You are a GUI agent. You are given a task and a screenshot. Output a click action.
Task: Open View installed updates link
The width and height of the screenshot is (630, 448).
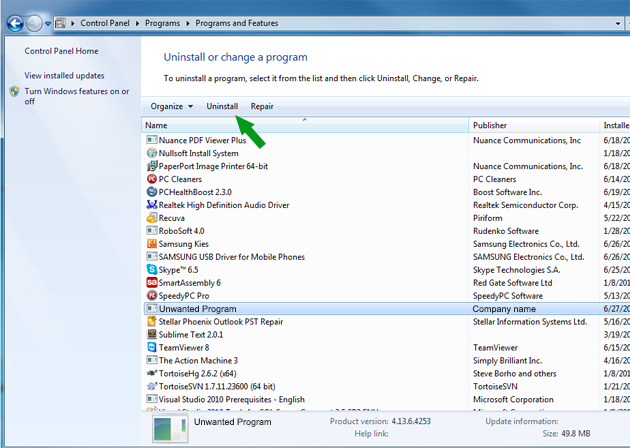64,76
